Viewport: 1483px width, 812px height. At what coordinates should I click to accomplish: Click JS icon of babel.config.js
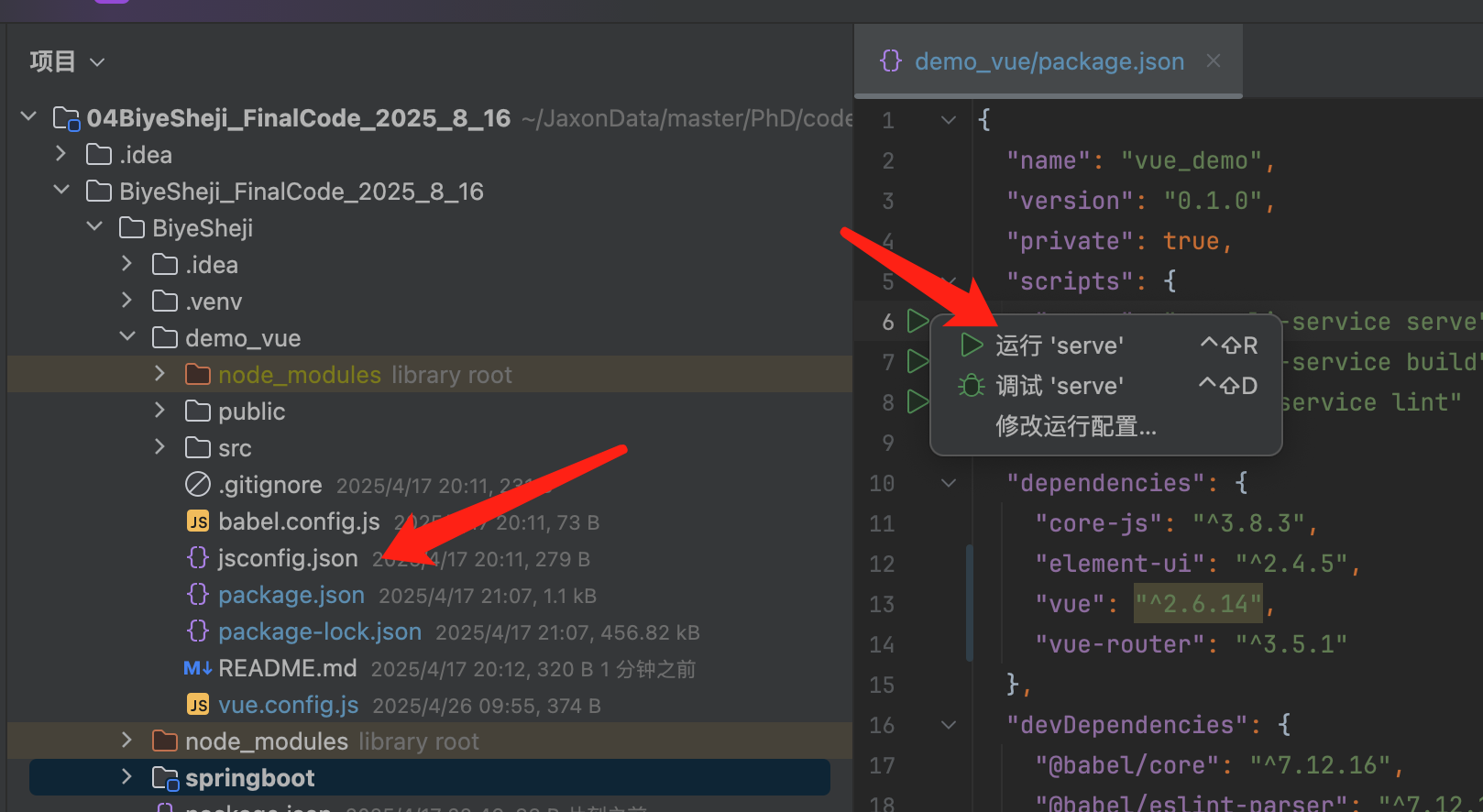click(x=198, y=521)
